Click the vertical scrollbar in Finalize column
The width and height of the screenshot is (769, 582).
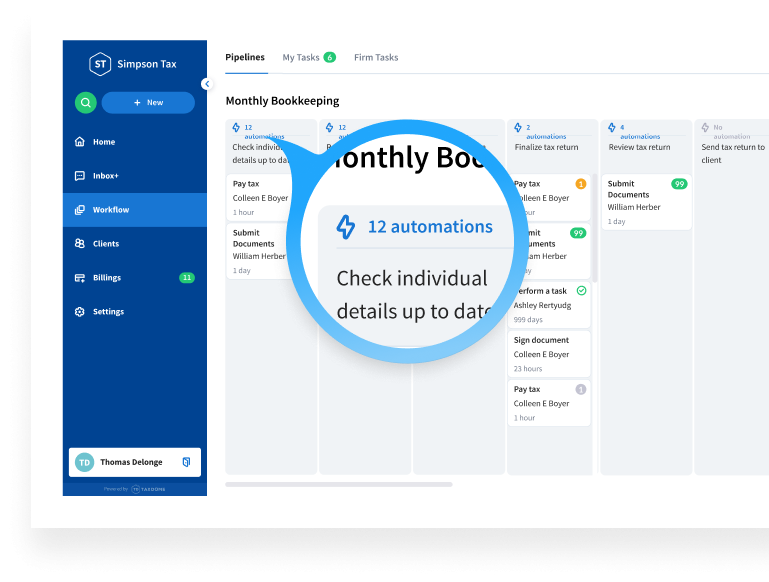(x=595, y=228)
